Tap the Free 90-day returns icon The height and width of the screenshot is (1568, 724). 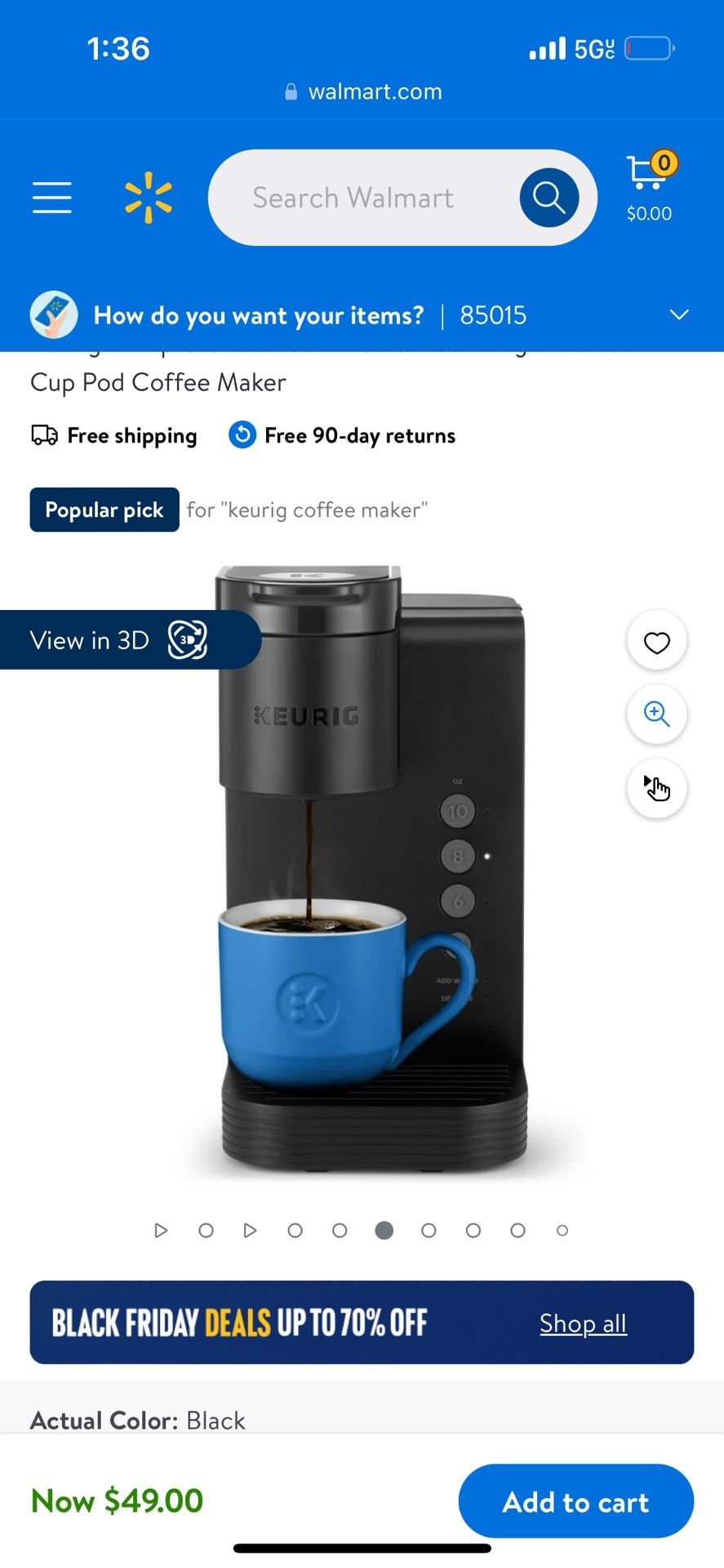point(242,434)
